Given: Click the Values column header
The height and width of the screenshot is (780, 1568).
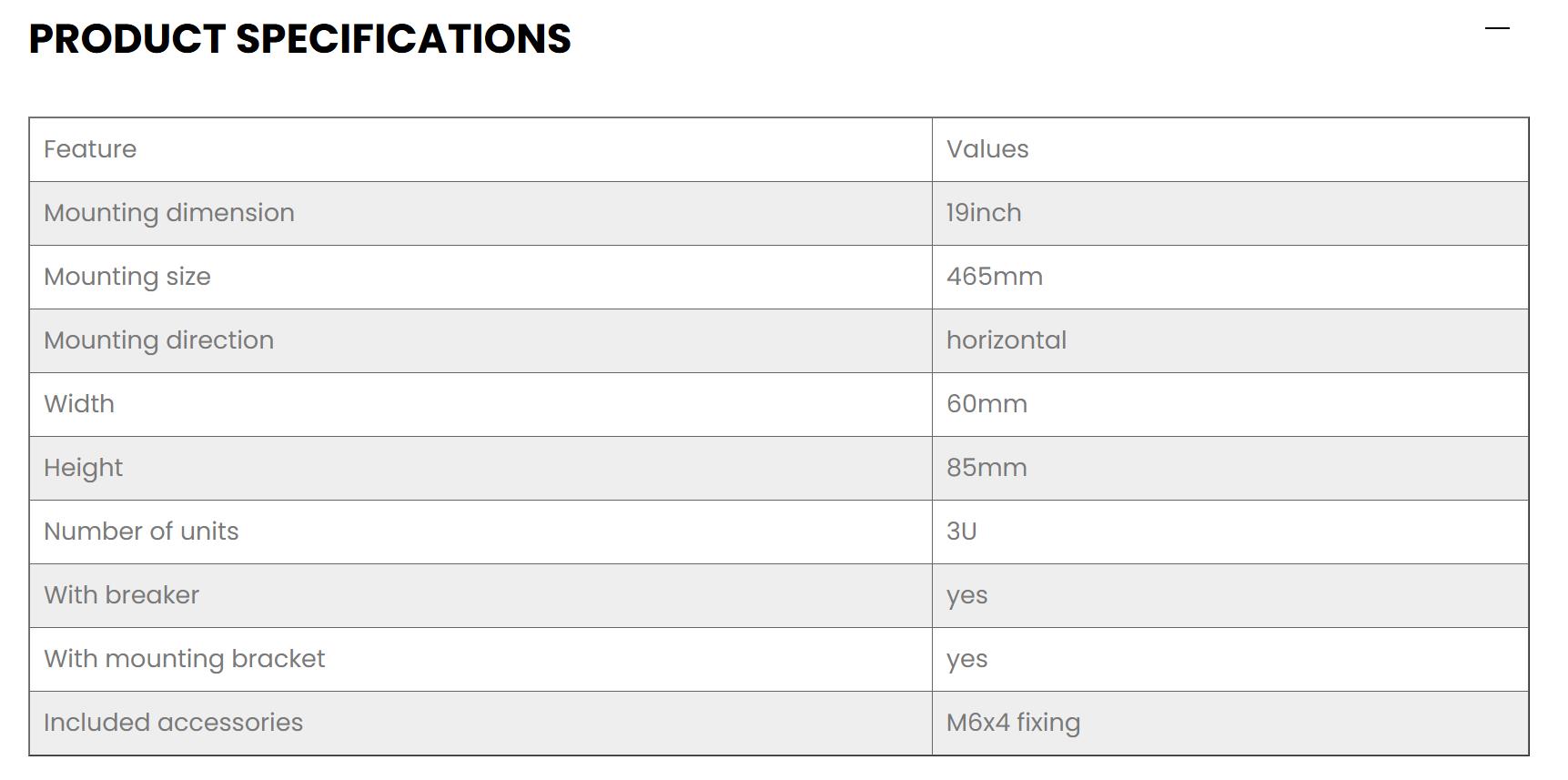Looking at the screenshot, I should pos(987,149).
